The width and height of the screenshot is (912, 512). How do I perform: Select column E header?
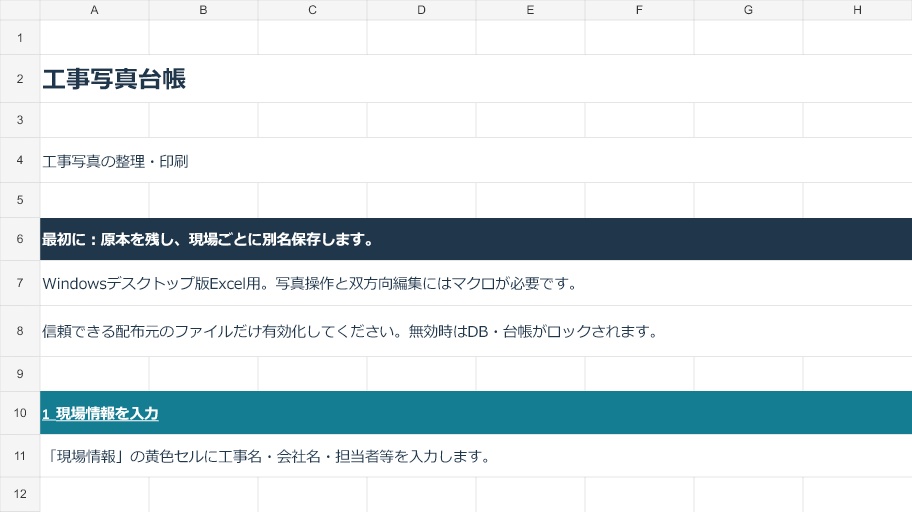(x=530, y=10)
